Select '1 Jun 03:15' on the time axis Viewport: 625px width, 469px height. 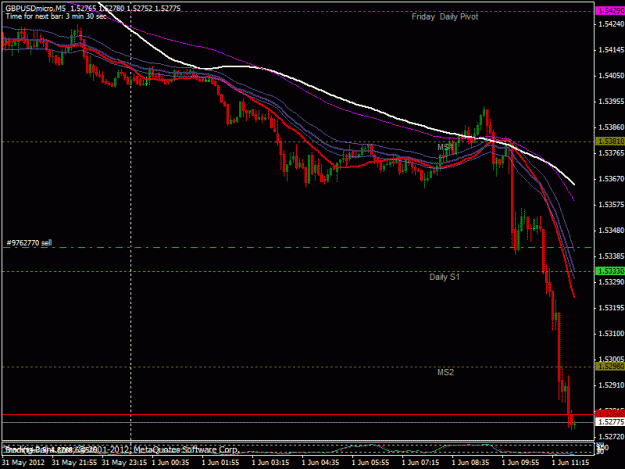pos(270,463)
